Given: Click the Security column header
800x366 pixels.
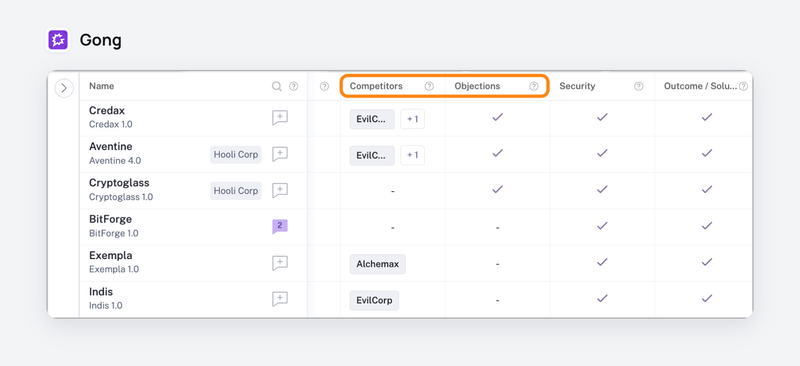Looking at the screenshot, I should 577,86.
